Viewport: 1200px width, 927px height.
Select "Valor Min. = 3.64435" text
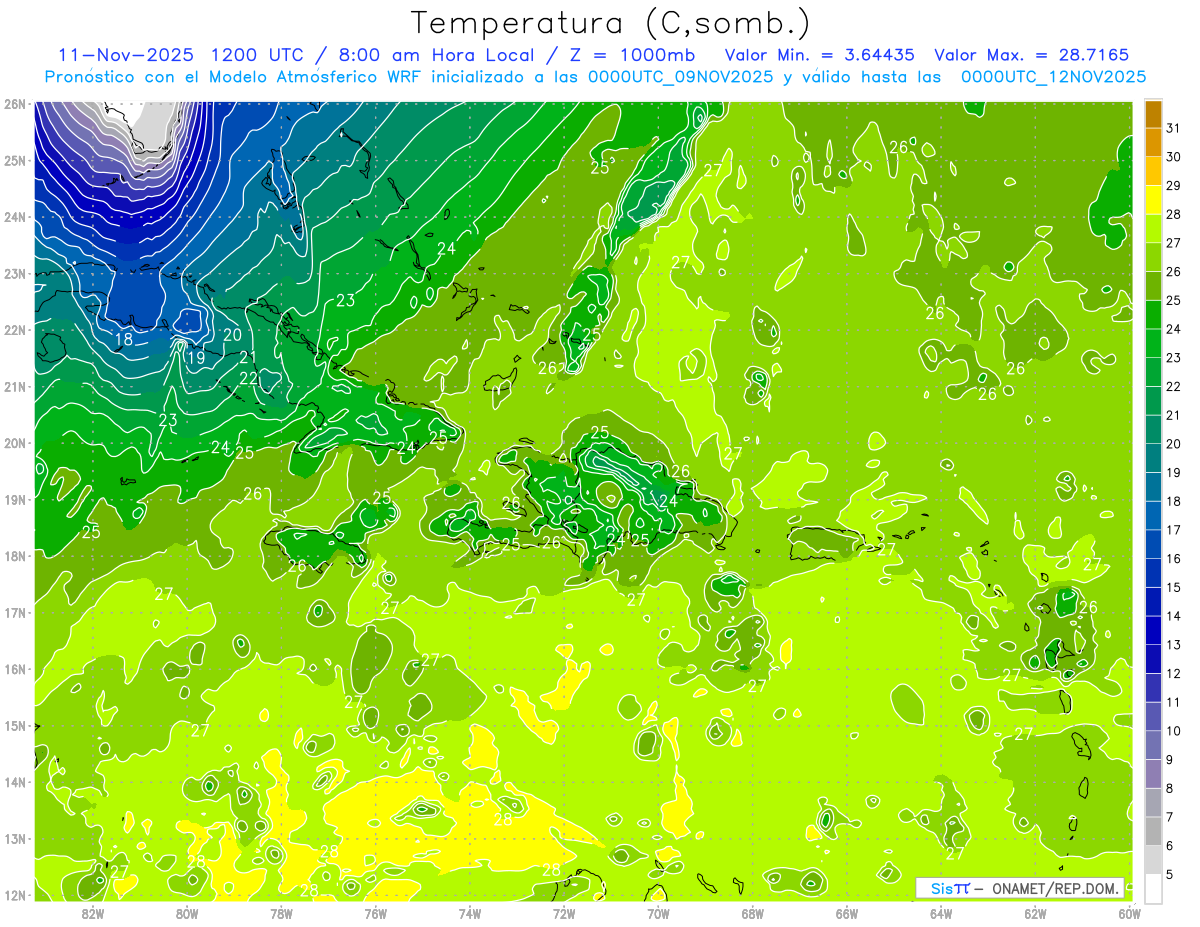coord(819,55)
